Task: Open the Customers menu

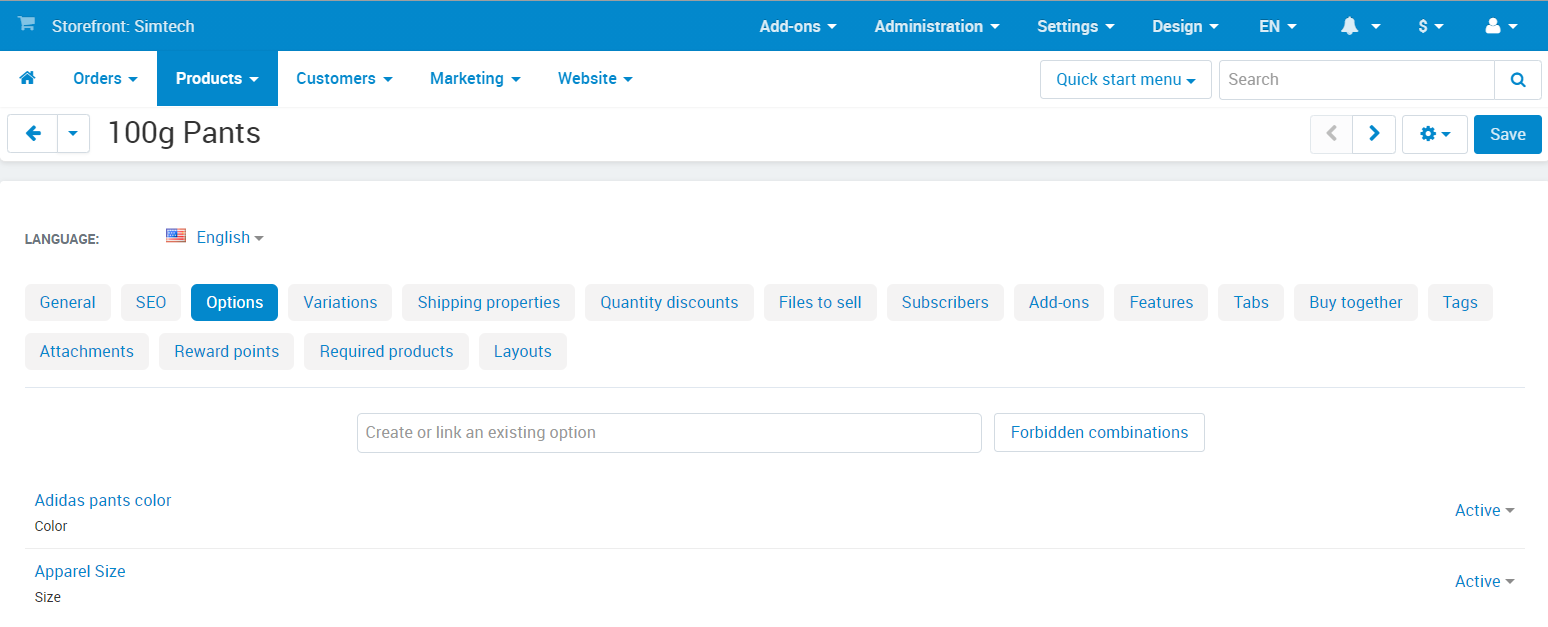Action: click(x=344, y=78)
